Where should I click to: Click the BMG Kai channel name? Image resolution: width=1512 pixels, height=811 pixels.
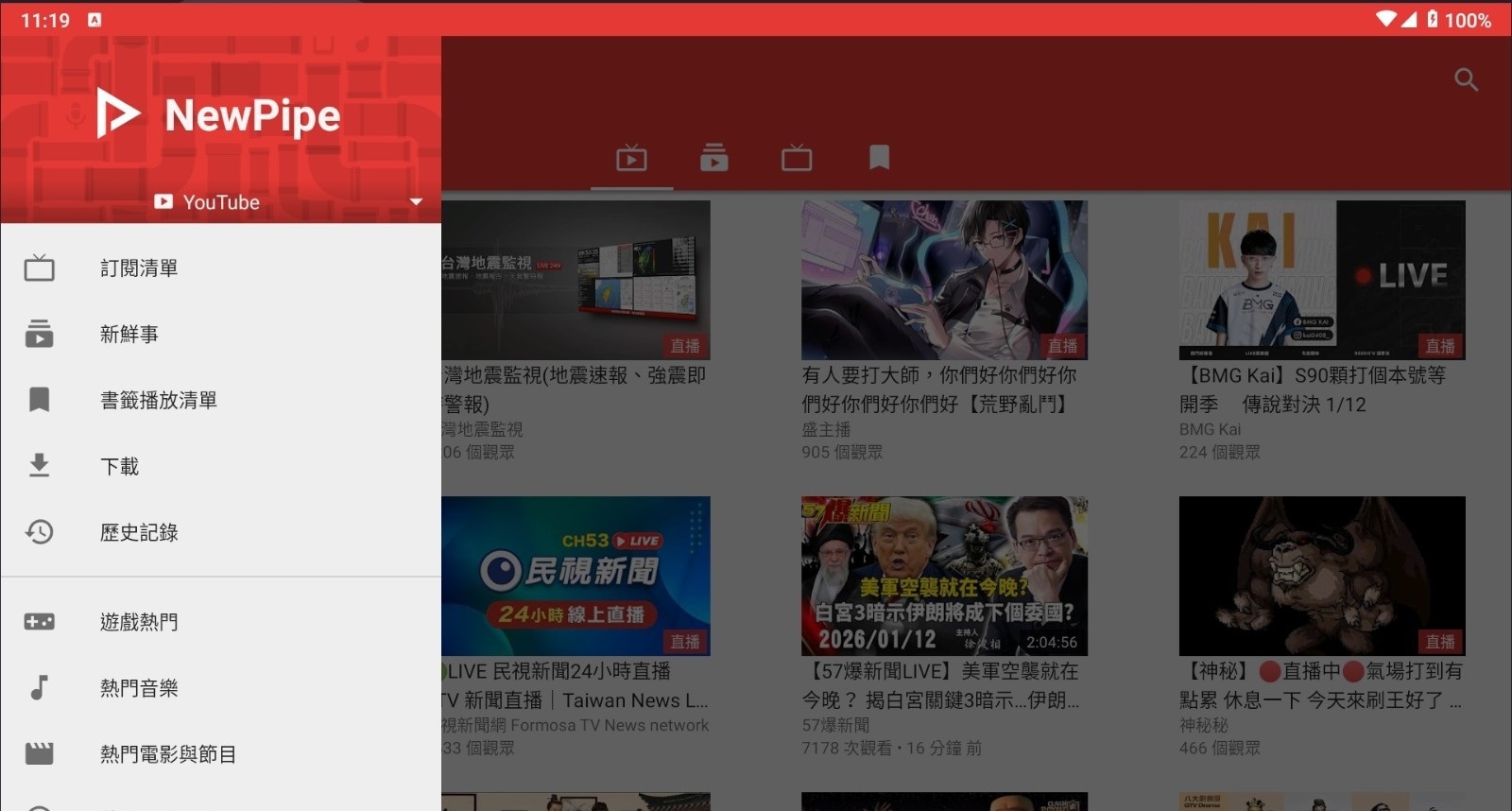[1211, 429]
